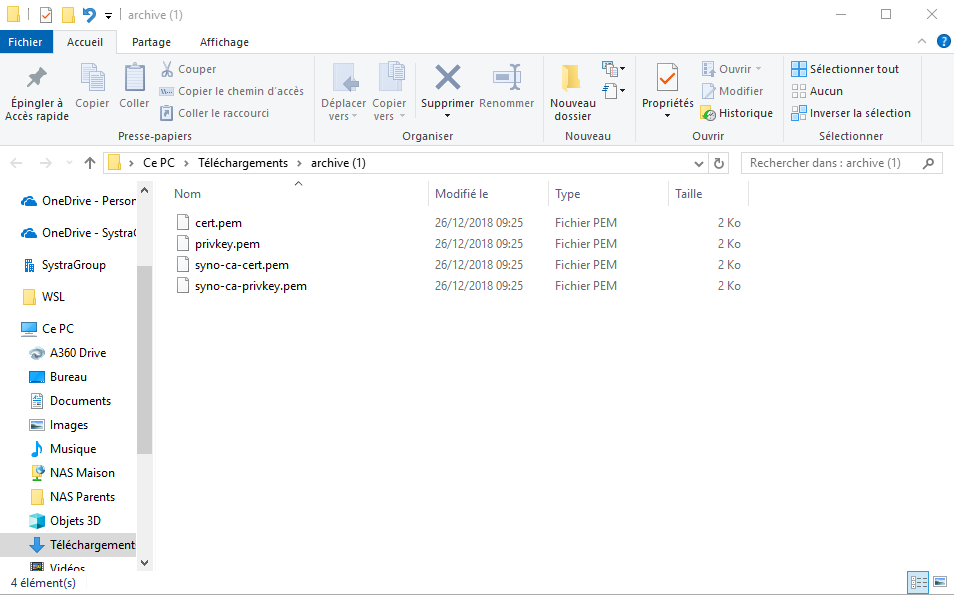This screenshot has width=954, height=595.
Task: Collapse the ribbon with the chevron arrow
Action: coord(923,41)
